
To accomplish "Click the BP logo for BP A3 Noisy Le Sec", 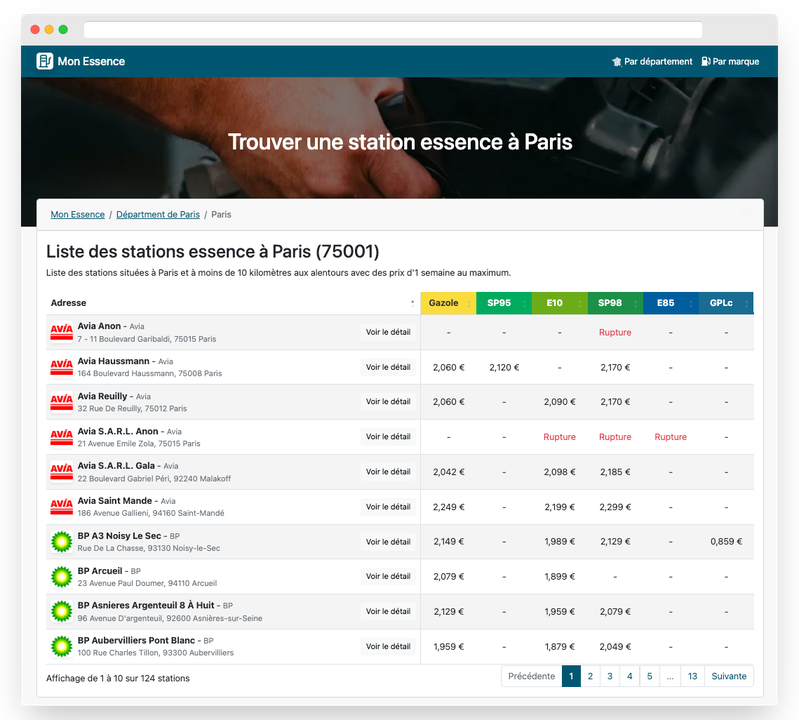I will coord(61,542).
